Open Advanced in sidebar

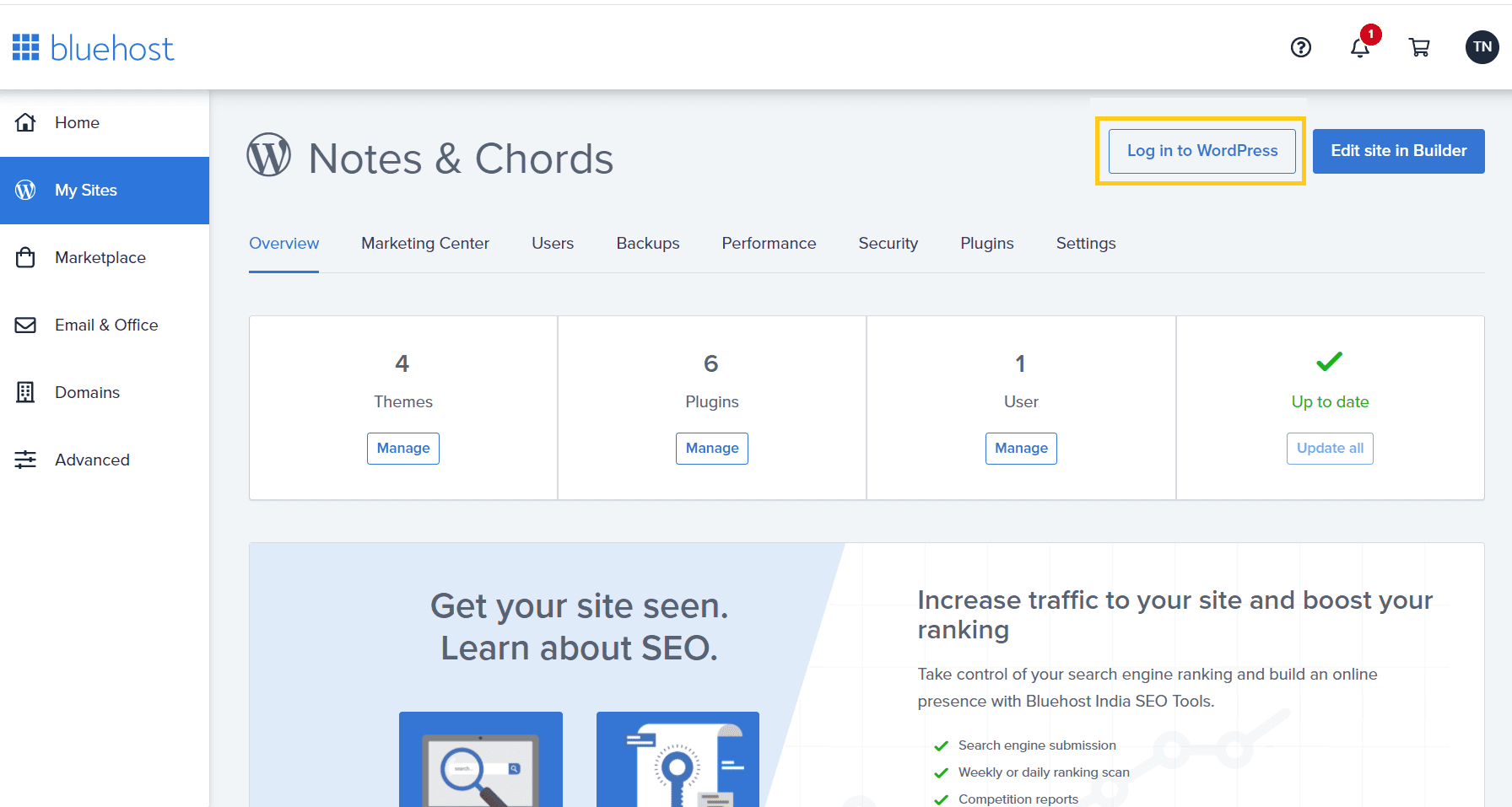click(105, 460)
